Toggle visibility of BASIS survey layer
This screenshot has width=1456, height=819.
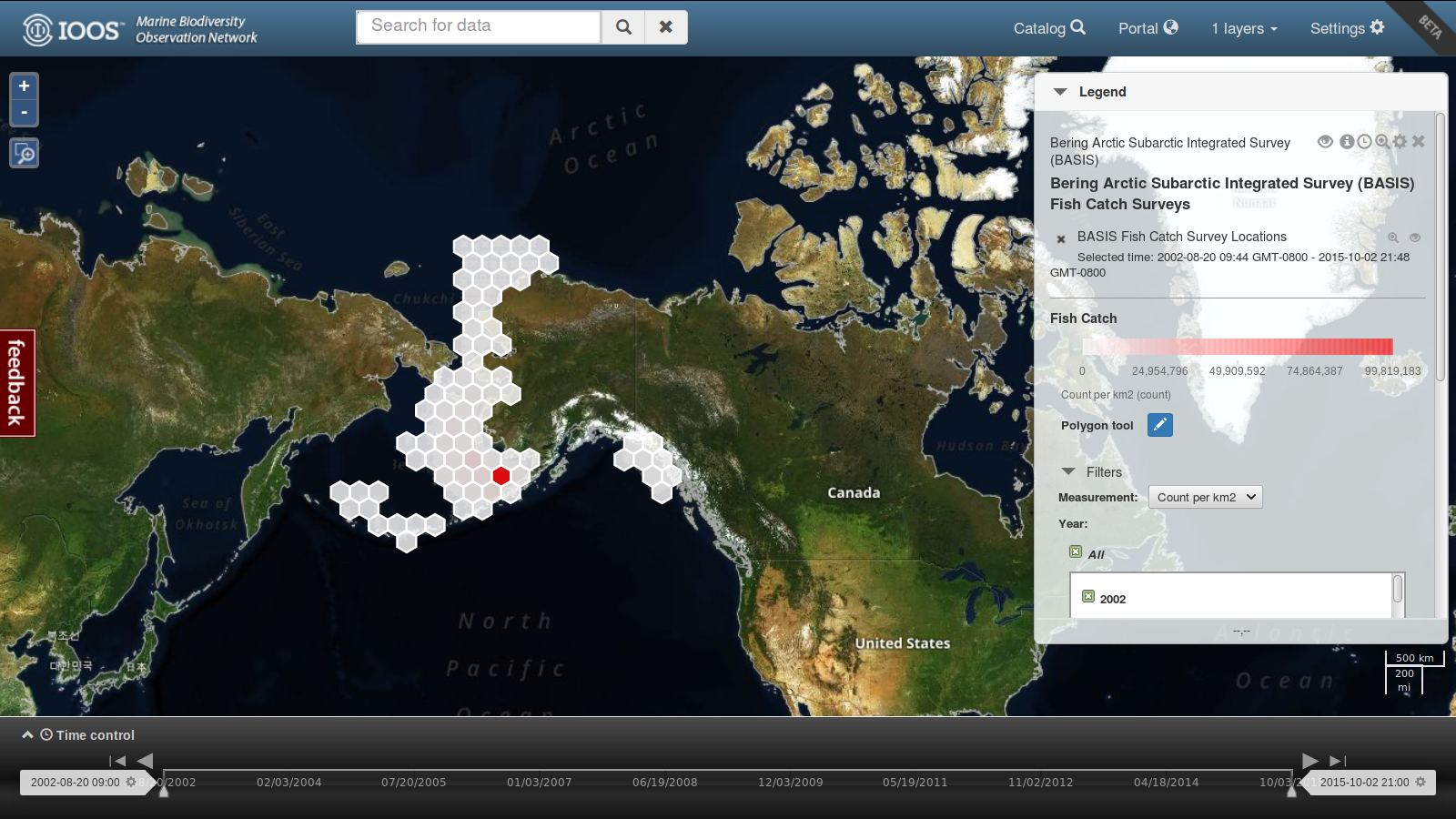click(x=1325, y=142)
